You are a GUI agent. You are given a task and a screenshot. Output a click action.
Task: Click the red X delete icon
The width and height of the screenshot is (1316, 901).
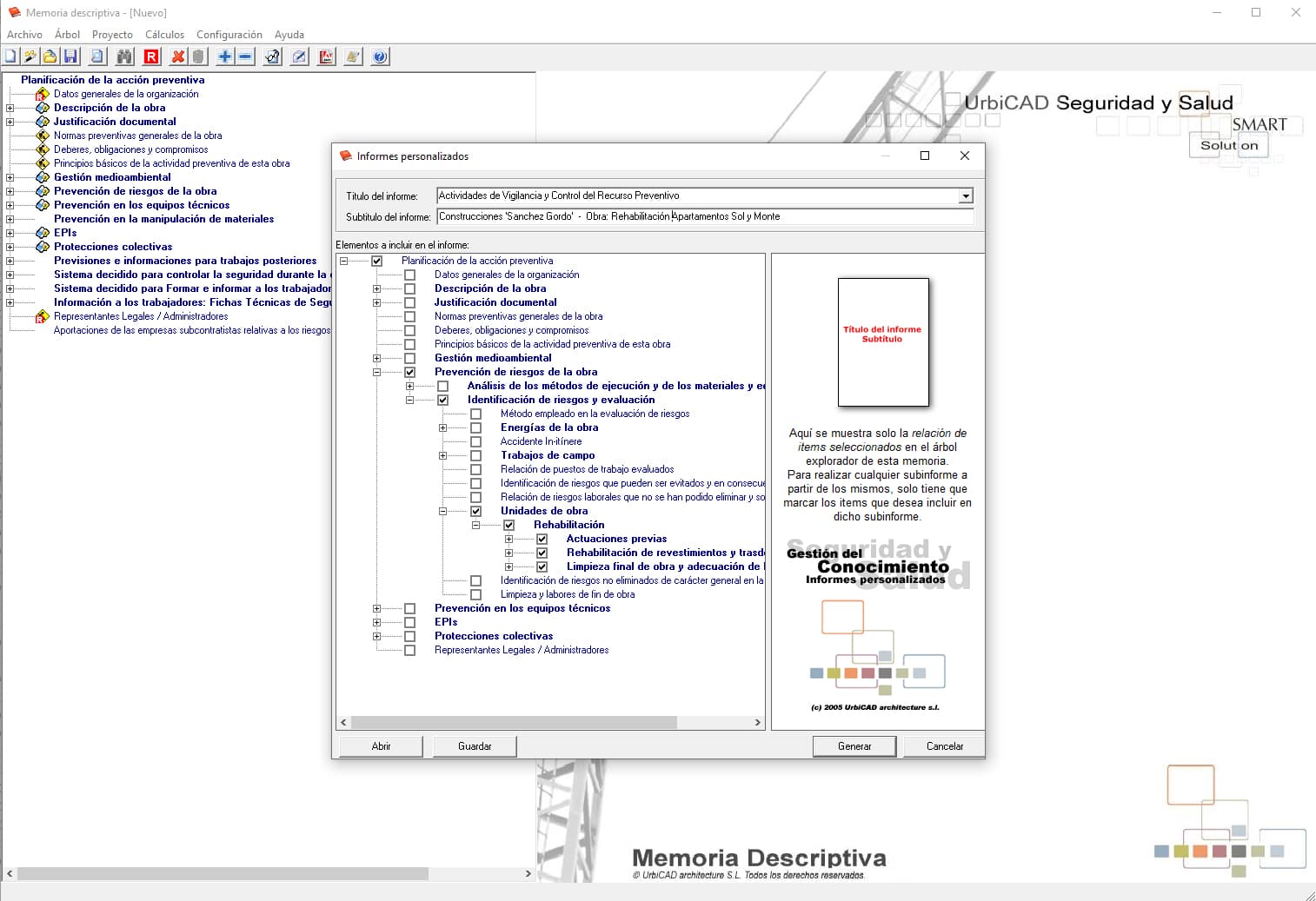tap(178, 56)
